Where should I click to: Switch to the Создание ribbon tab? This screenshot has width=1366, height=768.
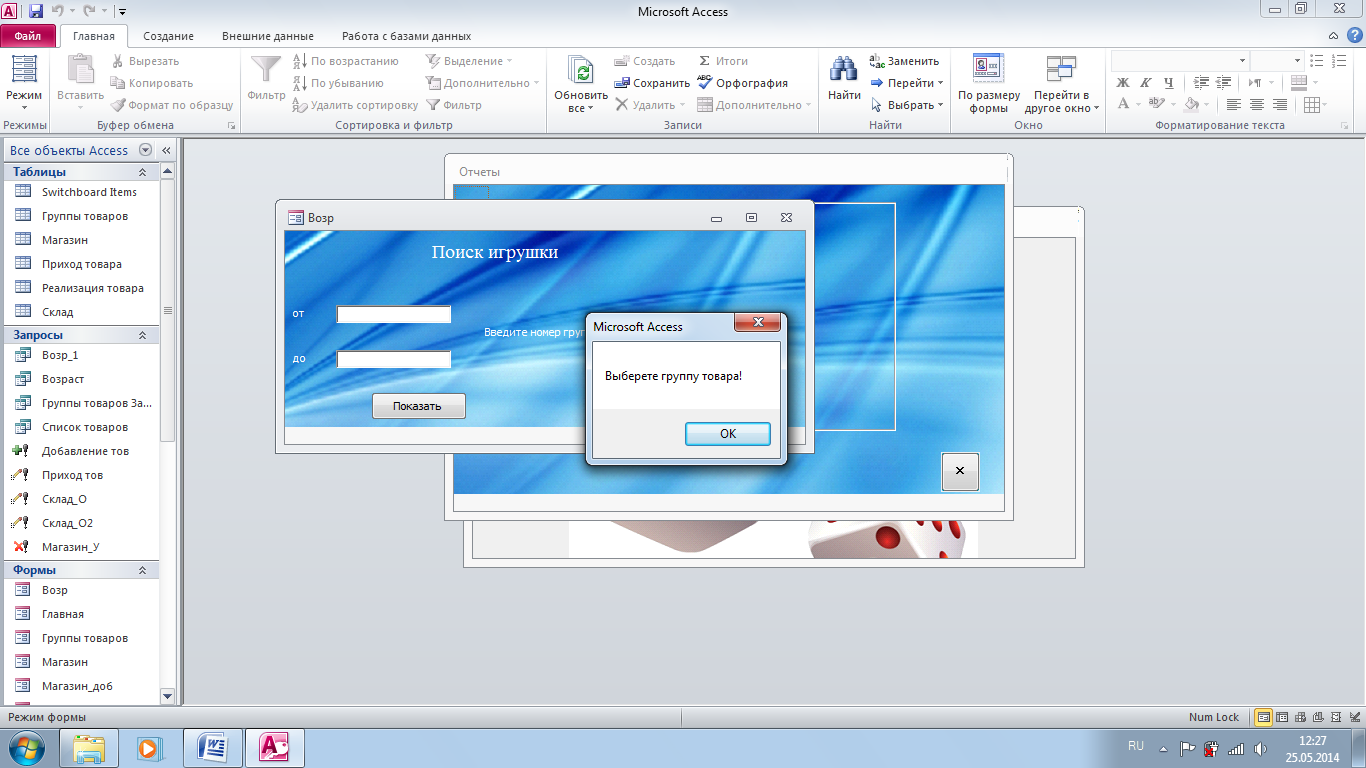coord(168,36)
